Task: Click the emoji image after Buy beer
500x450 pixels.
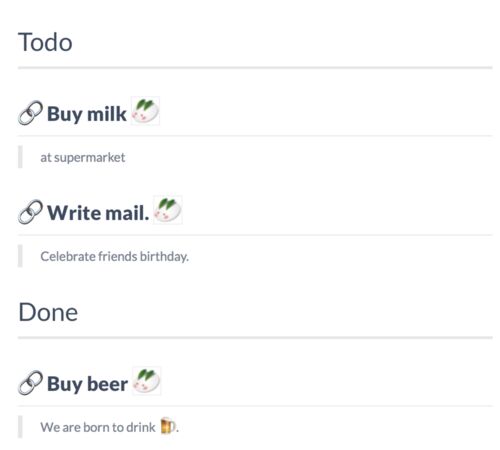Action: pos(146,381)
